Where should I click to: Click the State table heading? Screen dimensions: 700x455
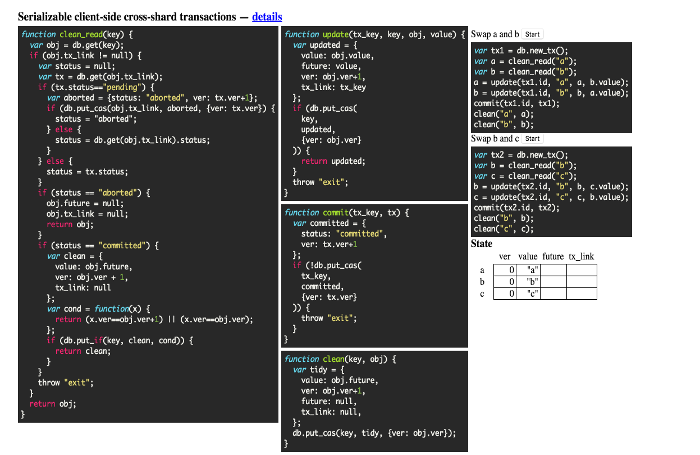point(482,244)
